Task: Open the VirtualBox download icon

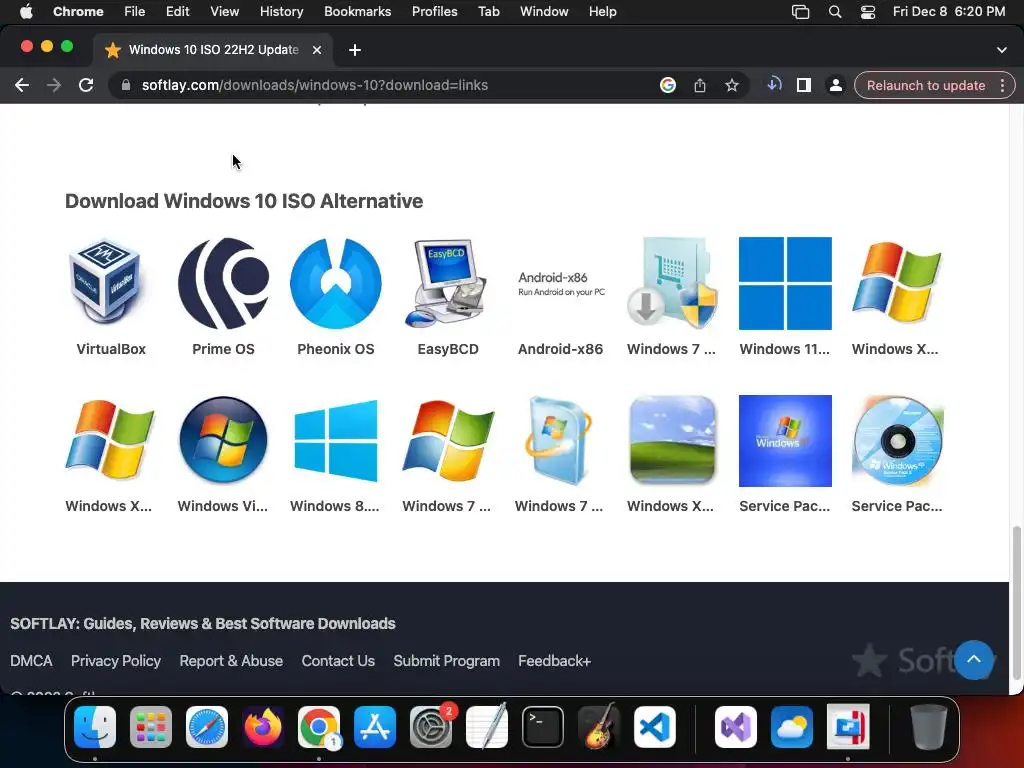Action: tap(106, 282)
